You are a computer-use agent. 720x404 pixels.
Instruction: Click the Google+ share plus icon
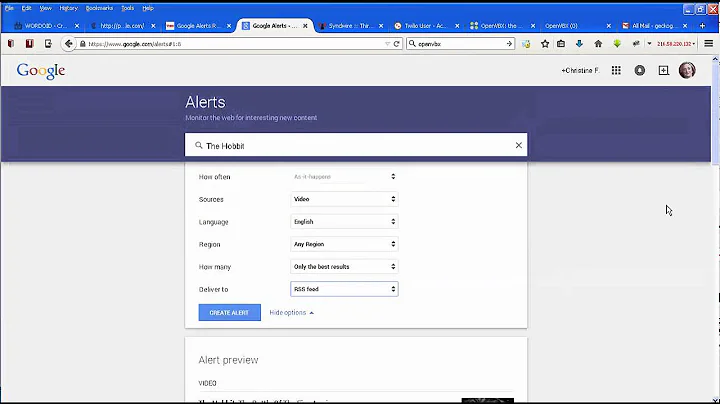point(664,70)
